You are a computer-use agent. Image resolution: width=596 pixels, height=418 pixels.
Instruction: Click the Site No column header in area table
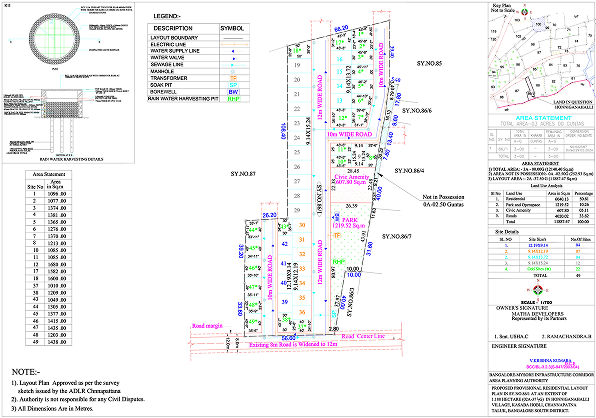pyautogui.click(x=35, y=187)
